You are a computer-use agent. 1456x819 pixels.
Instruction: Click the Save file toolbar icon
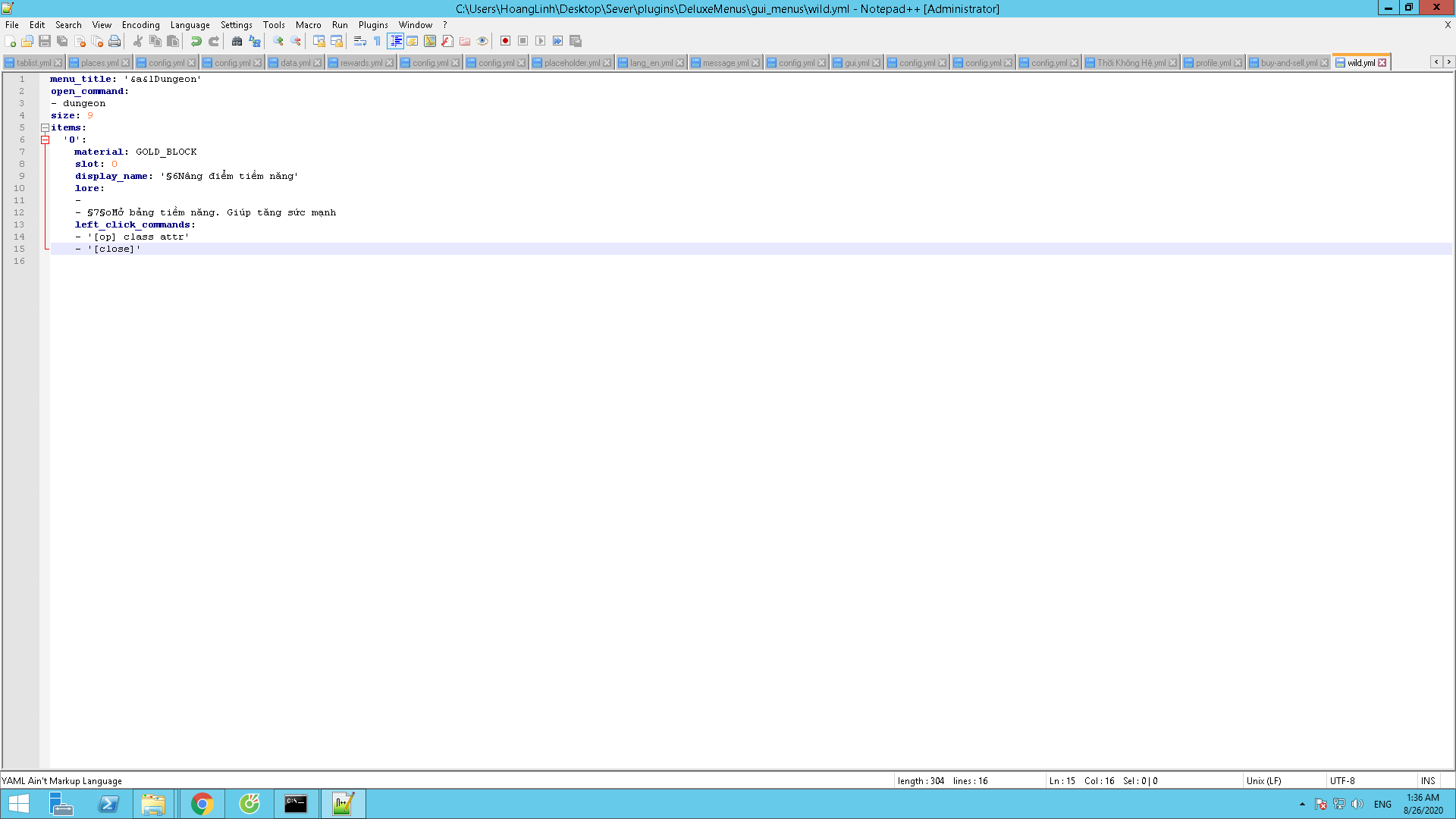click(x=45, y=41)
